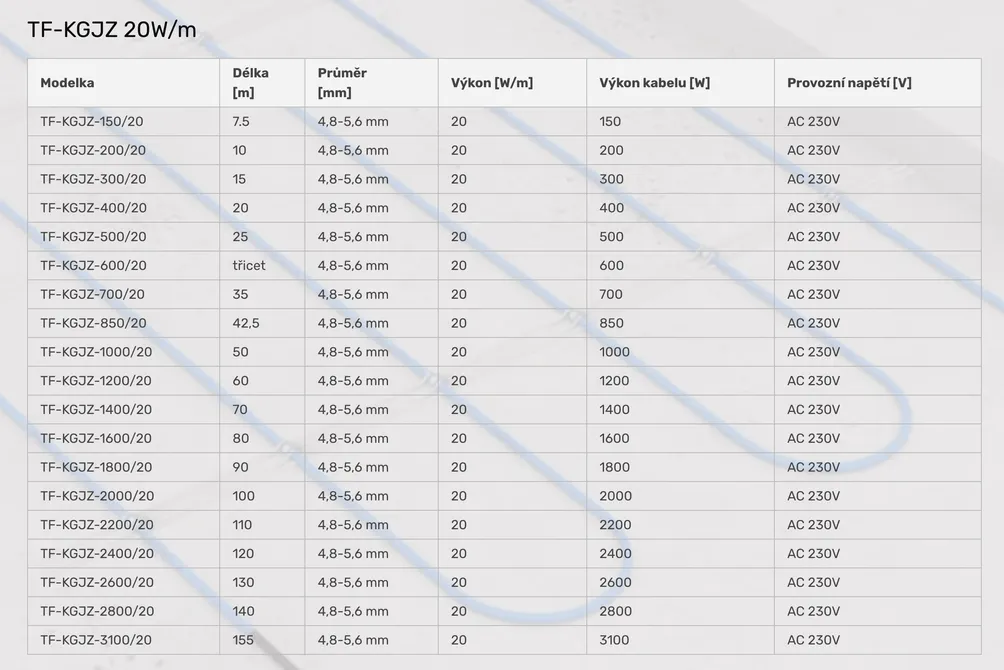Screen dimensions: 1004x670
Task: Click the Výkon [W/m] column header
Action: point(492,83)
